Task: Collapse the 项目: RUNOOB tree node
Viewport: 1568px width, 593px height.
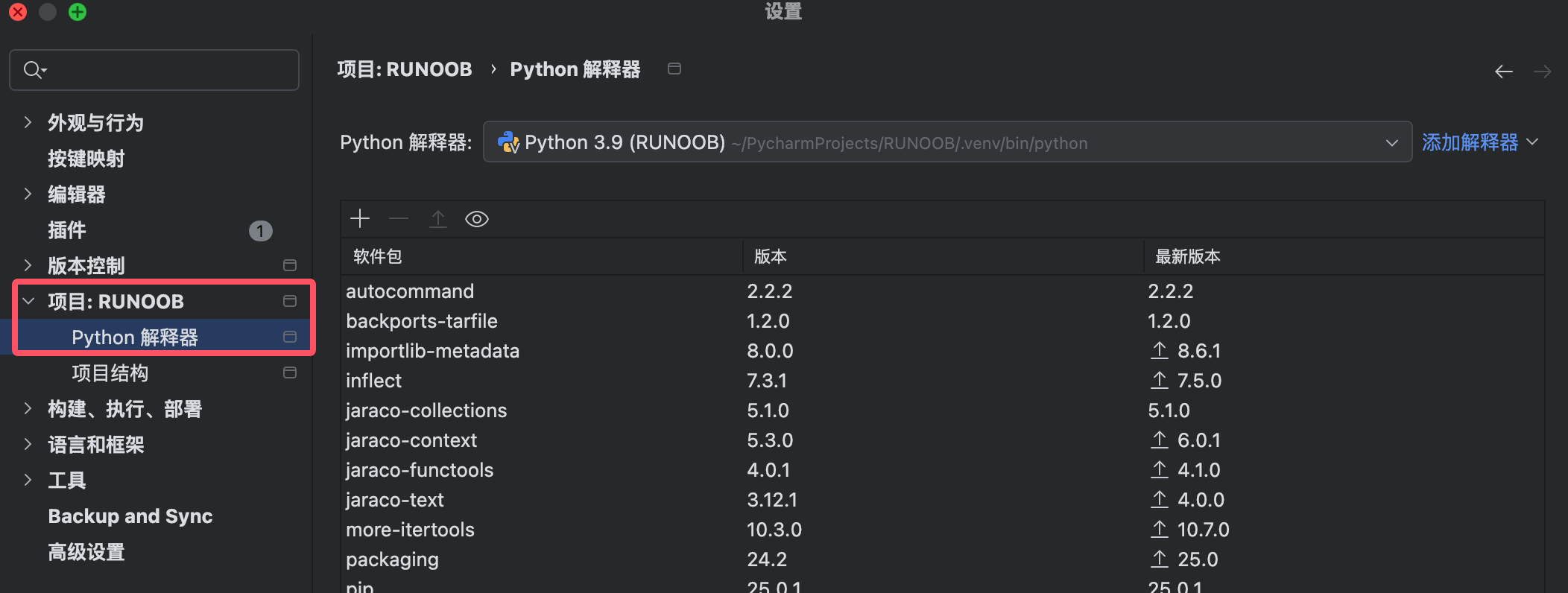Action: pos(28,302)
